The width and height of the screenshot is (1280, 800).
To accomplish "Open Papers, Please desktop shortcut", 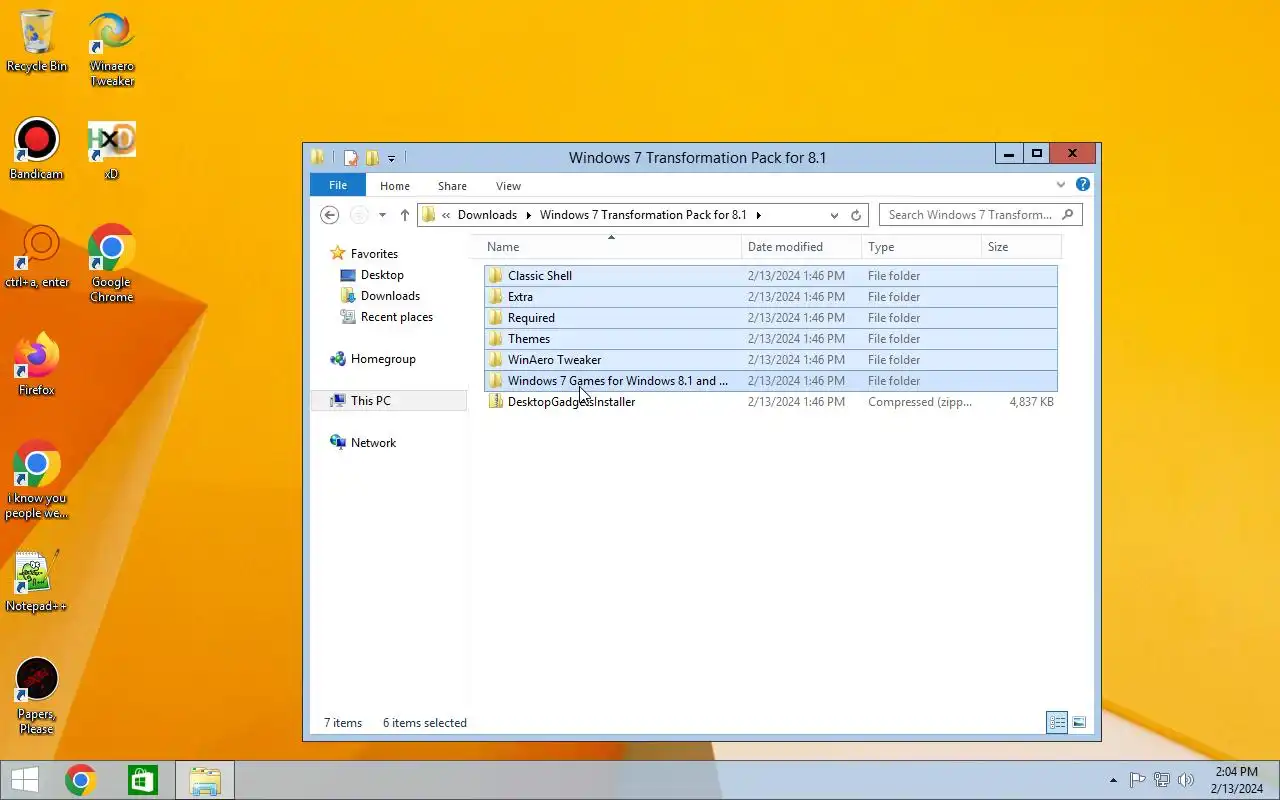I will (x=37, y=696).
